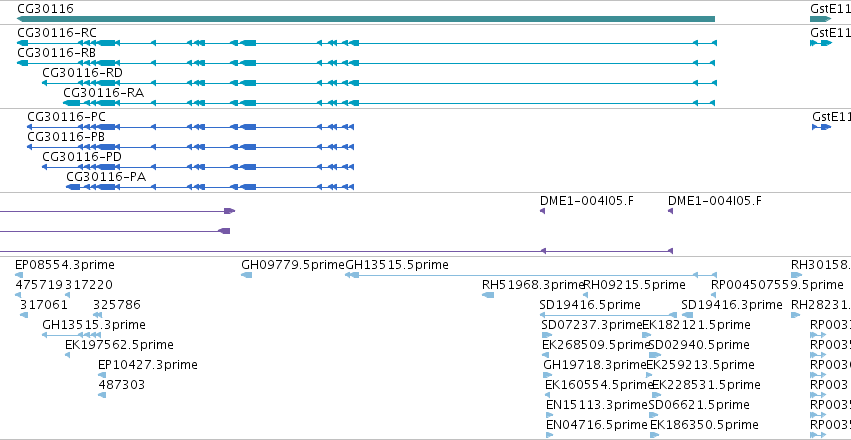This screenshot has height=440, width=851.
Task: Select EST label EK160554.5prime
Action: (599, 385)
